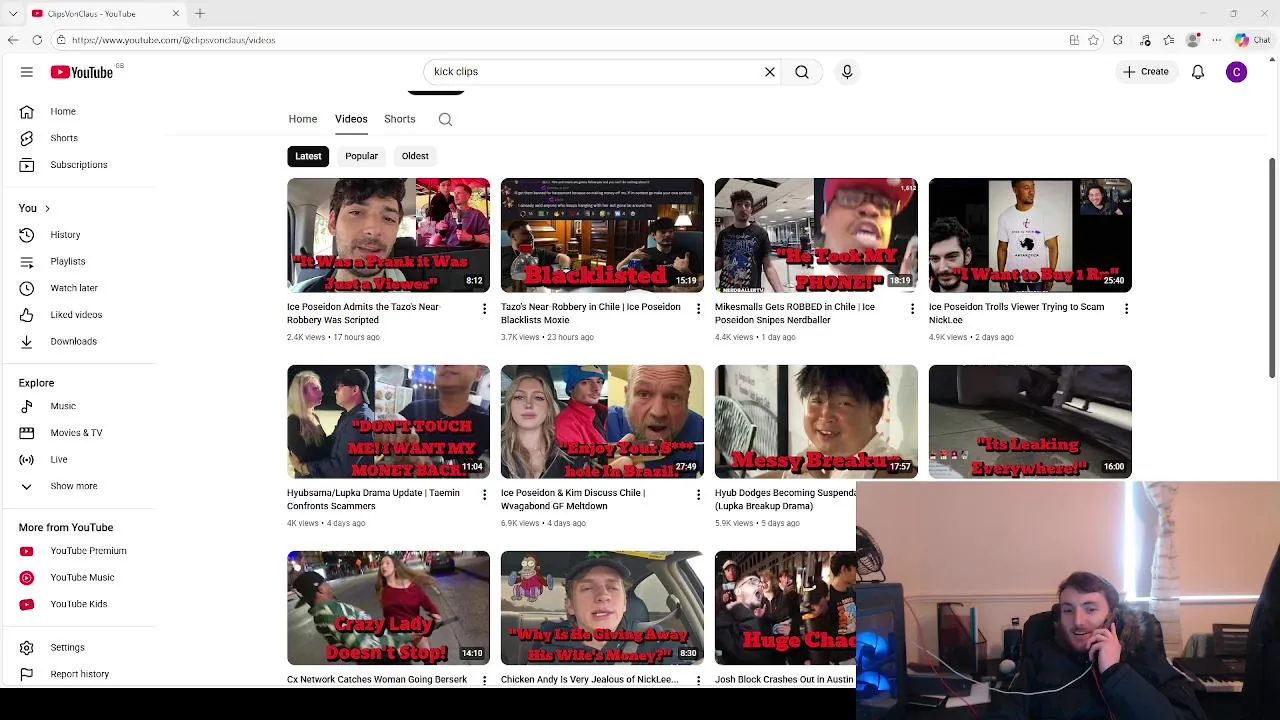Click the page vertical scrollbar
This screenshot has height=720, width=1280.
(x=1272, y=268)
